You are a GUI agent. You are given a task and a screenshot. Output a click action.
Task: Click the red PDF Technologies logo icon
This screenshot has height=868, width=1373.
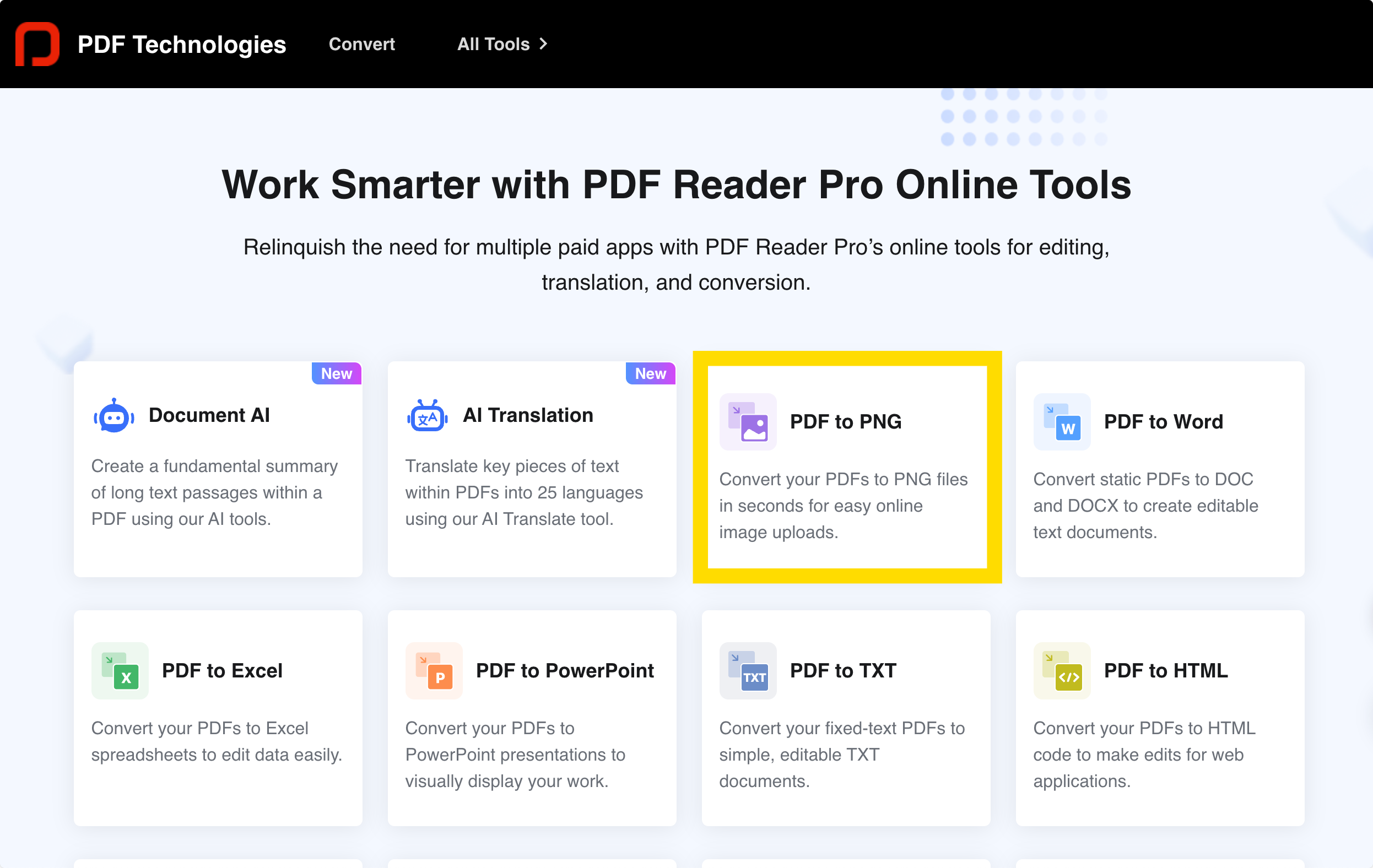coord(37,44)
